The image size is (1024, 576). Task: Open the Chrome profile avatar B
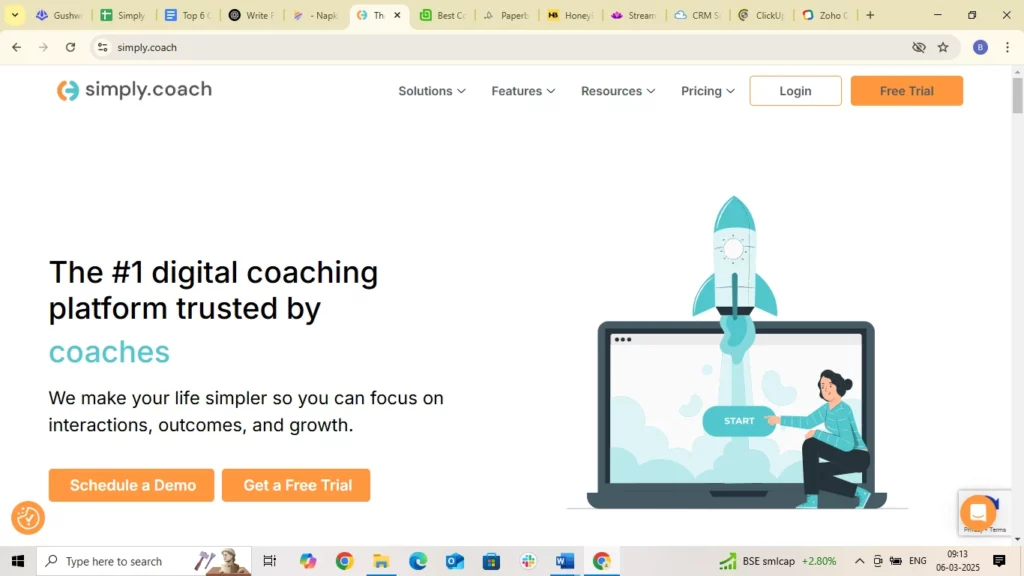point(980,47)
